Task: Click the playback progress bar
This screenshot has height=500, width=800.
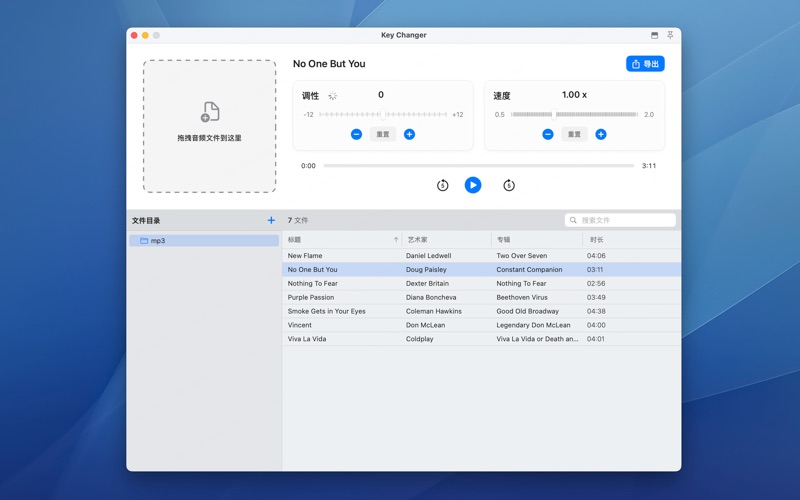Action: click(x=478, y=166)
